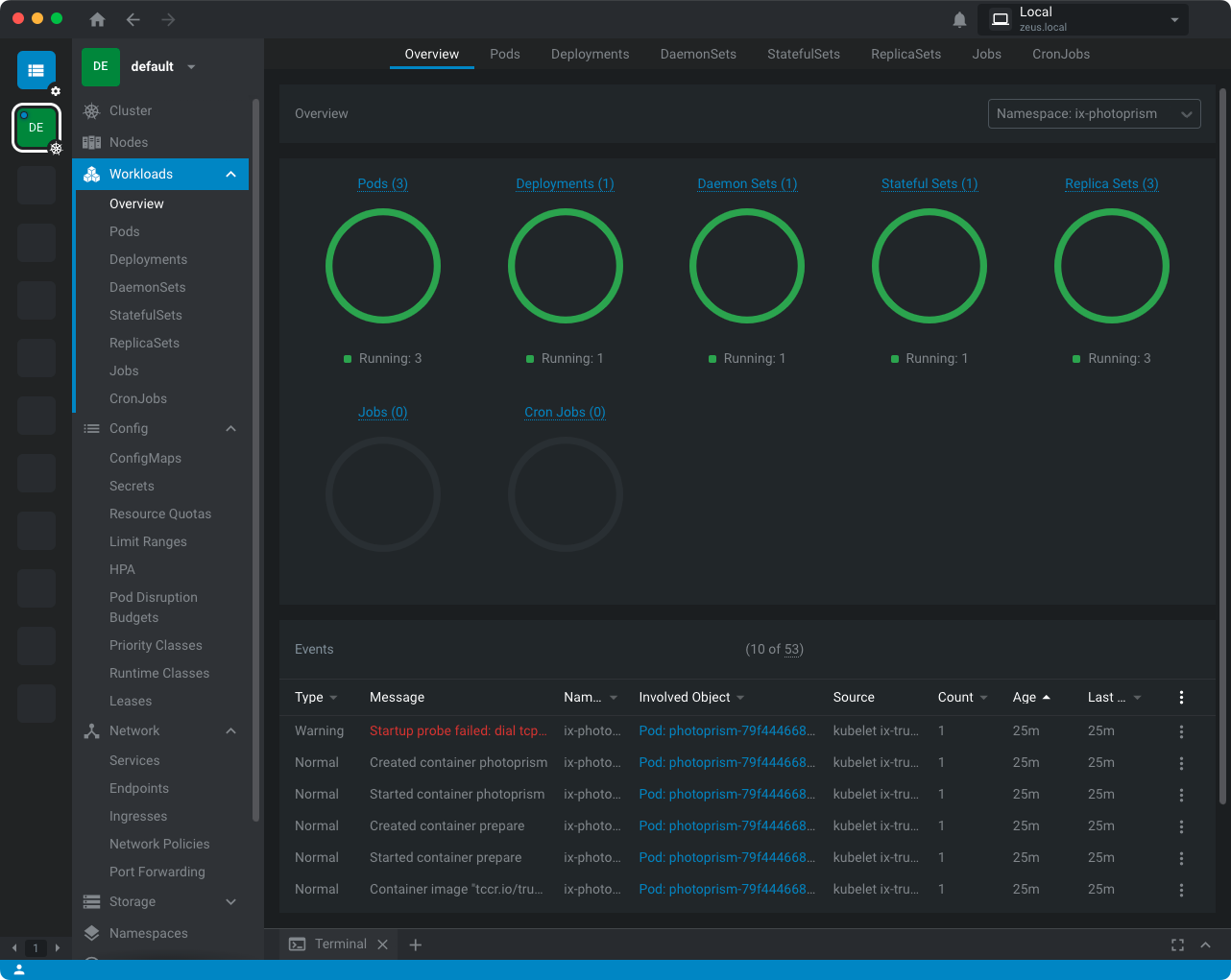This screenshot has height=980, width=1231.
Task: Open the Pods (3) link
Action: (x=382, y=183)
